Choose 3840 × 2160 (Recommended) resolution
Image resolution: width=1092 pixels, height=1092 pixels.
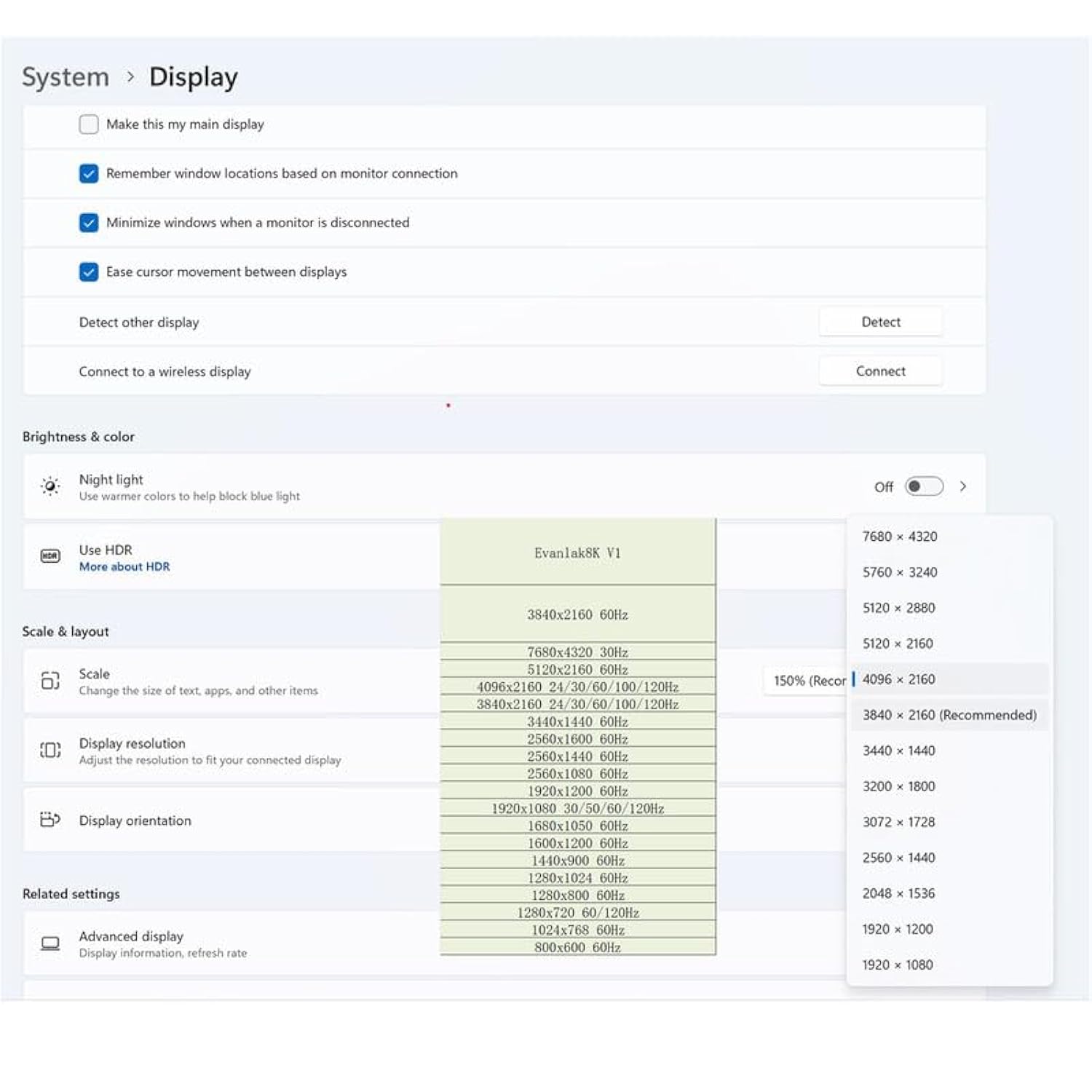coord(949,715)
